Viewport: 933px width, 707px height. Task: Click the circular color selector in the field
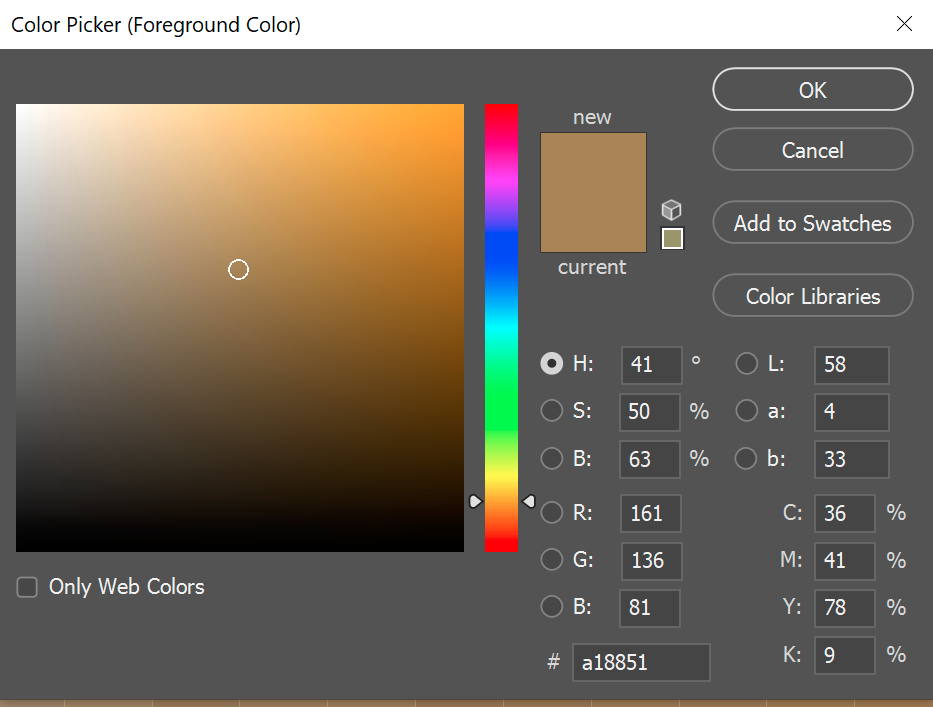tap(238, 269)
